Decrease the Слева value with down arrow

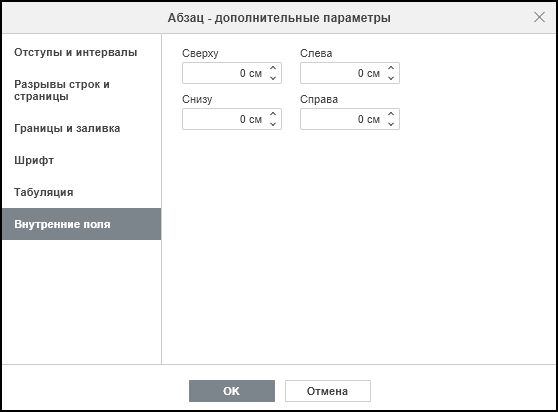pos(391,78)
